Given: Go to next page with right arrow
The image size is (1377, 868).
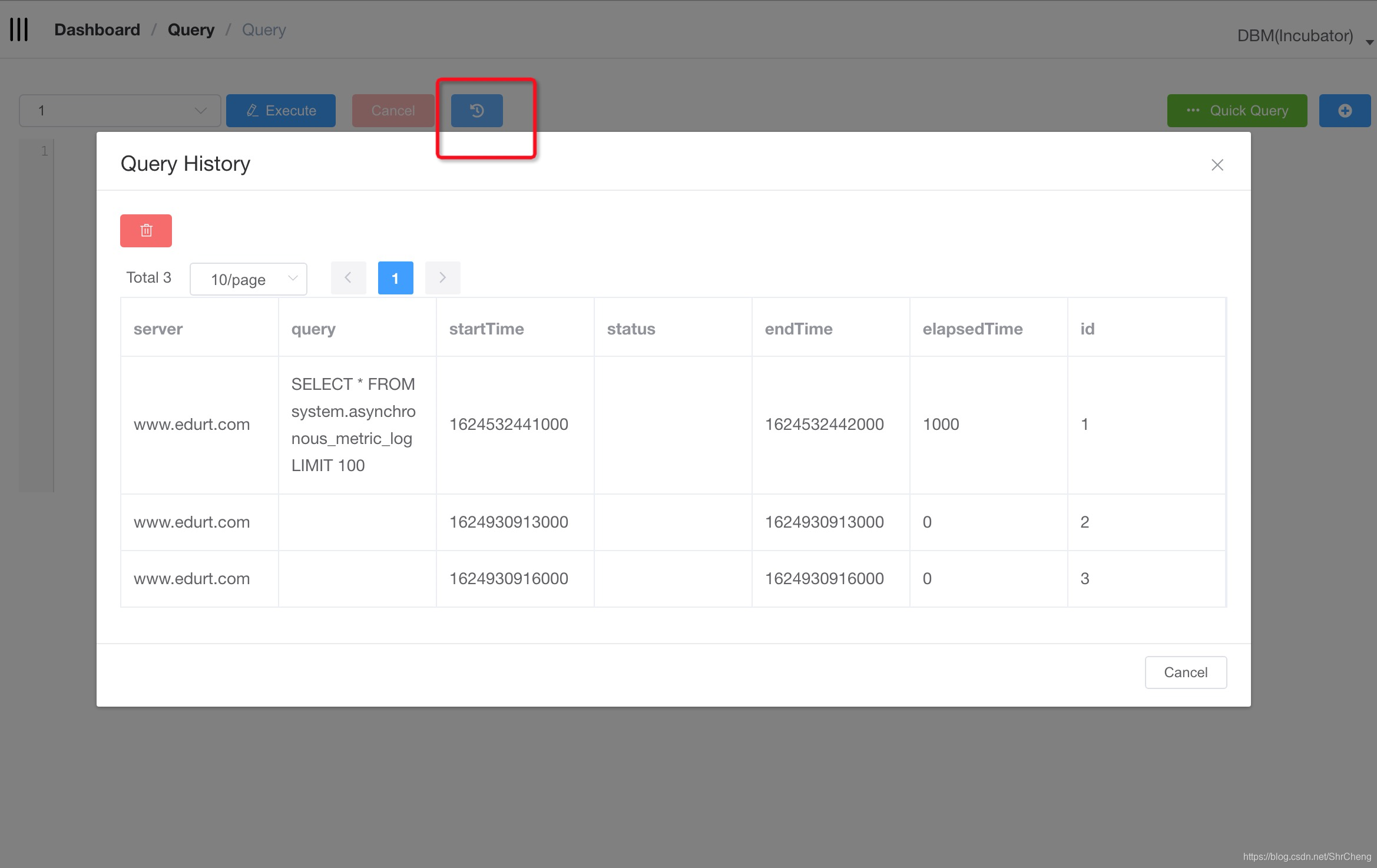Looking at the screenshot, I should 442,277.
